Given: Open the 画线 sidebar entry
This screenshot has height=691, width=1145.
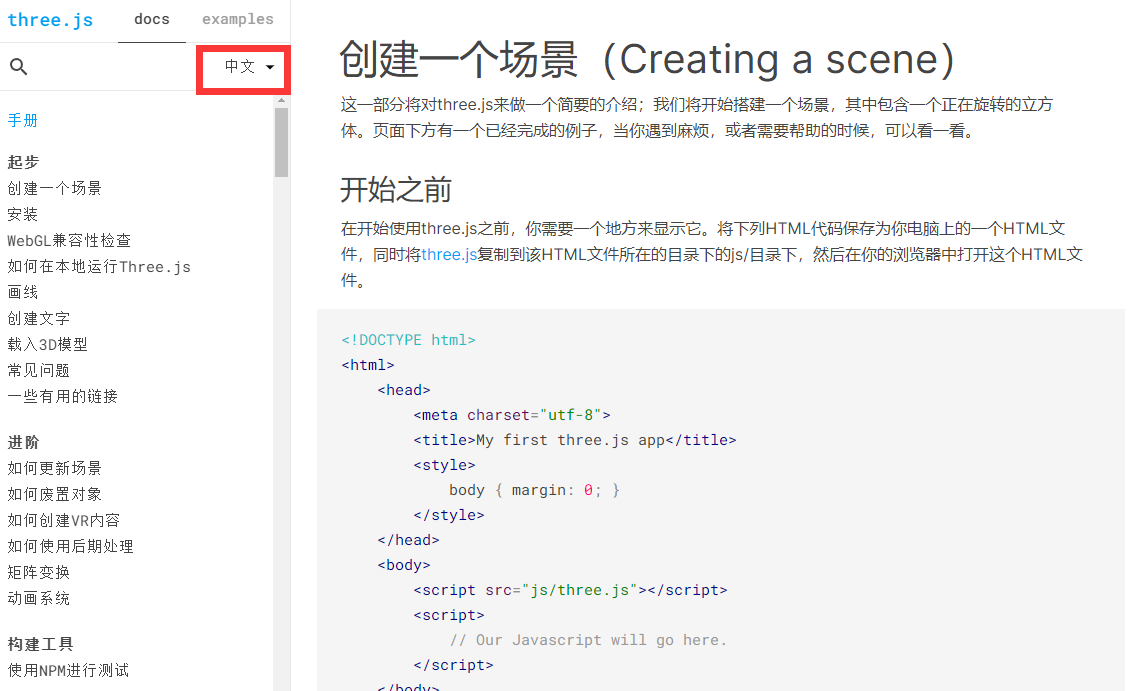Looking at the screenshot, I should tap(23, 292).
